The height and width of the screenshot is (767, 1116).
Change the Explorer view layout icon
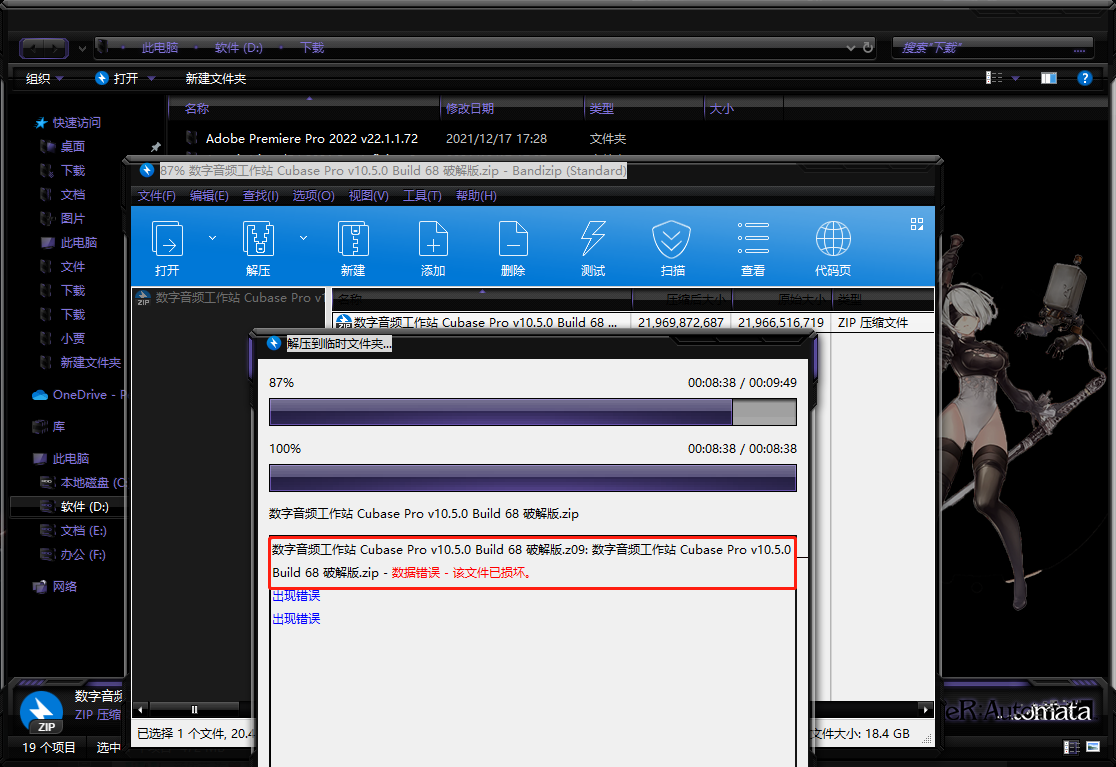tap(994, 78)
